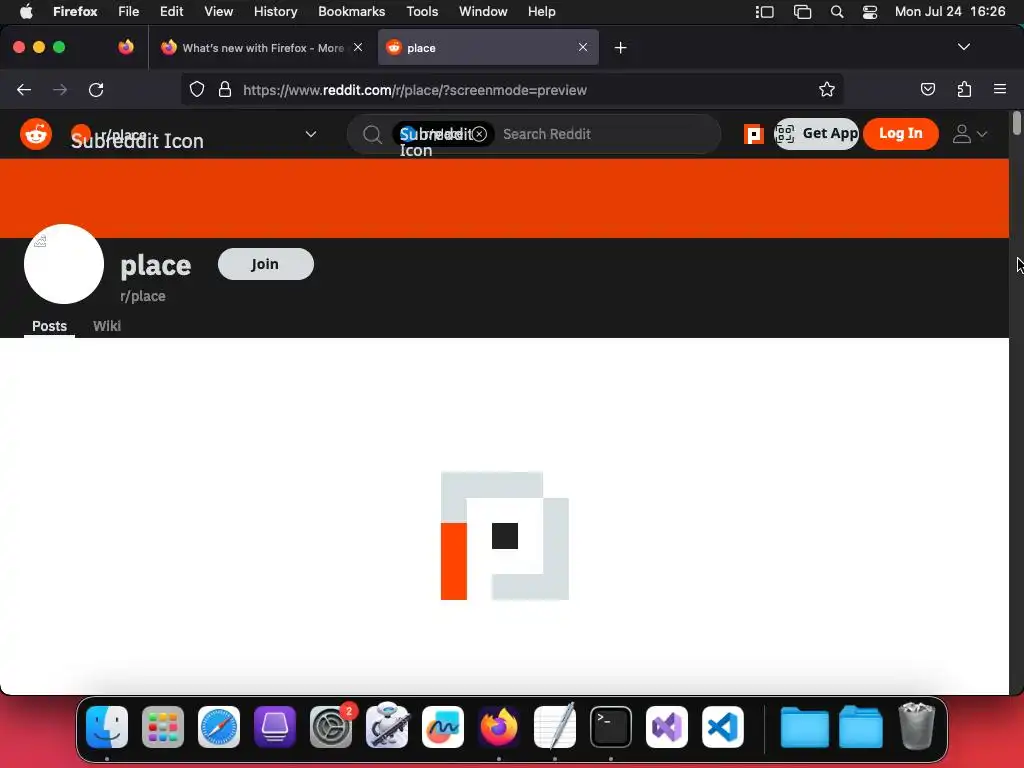Open the Firefox extensions puzzle icon
The width and height of the screenshot is (1024, 768).
tap(964, 89)
